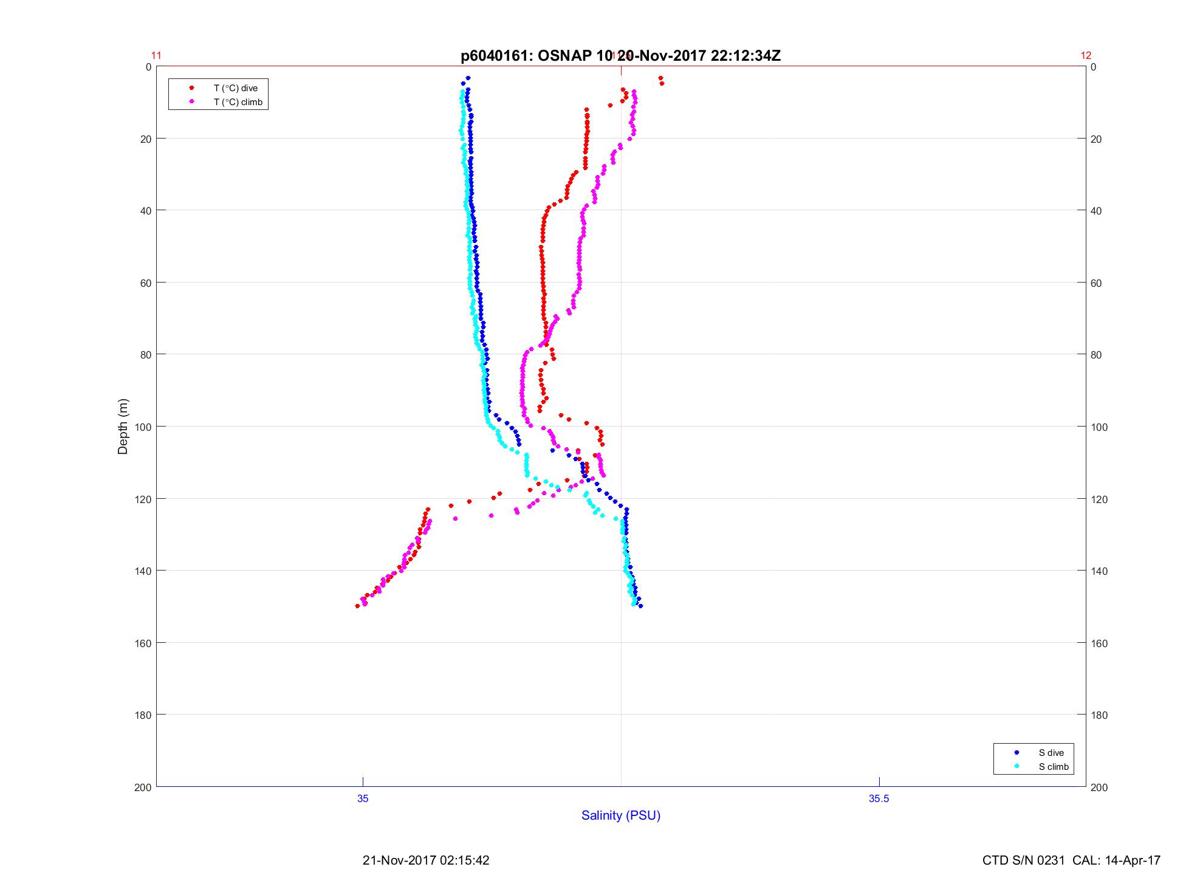Click the left axis 120 depth tick

[143, 499]
